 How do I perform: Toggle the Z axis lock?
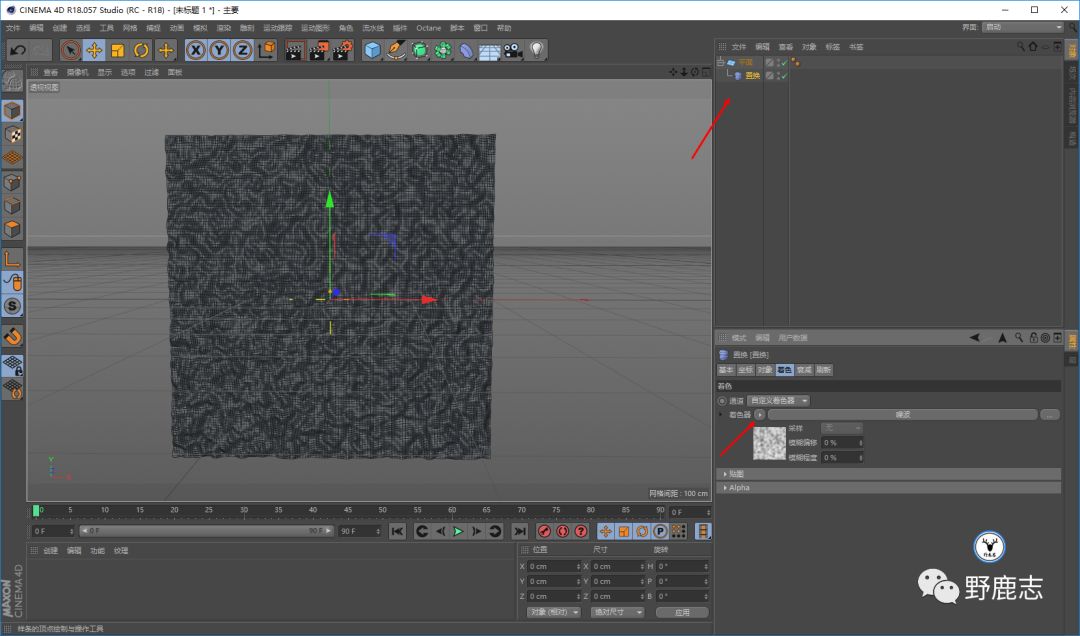[242, 50]
